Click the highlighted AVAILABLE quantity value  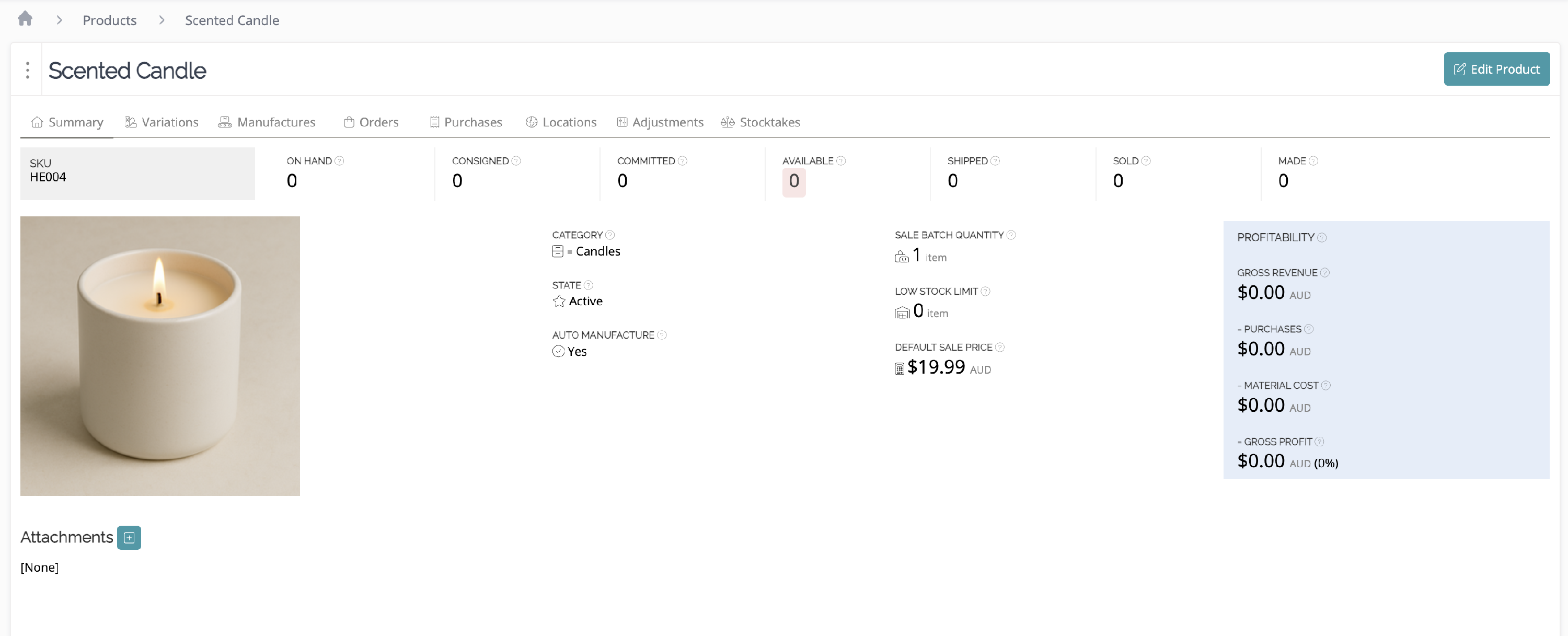point(794,181)
